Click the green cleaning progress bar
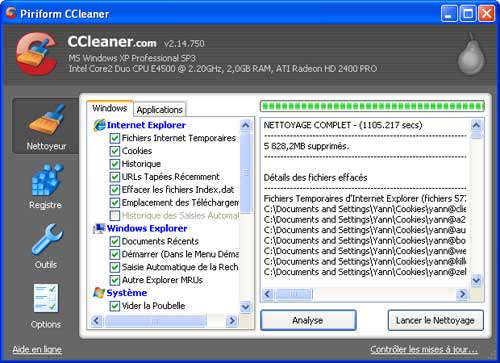 [372, 106]
